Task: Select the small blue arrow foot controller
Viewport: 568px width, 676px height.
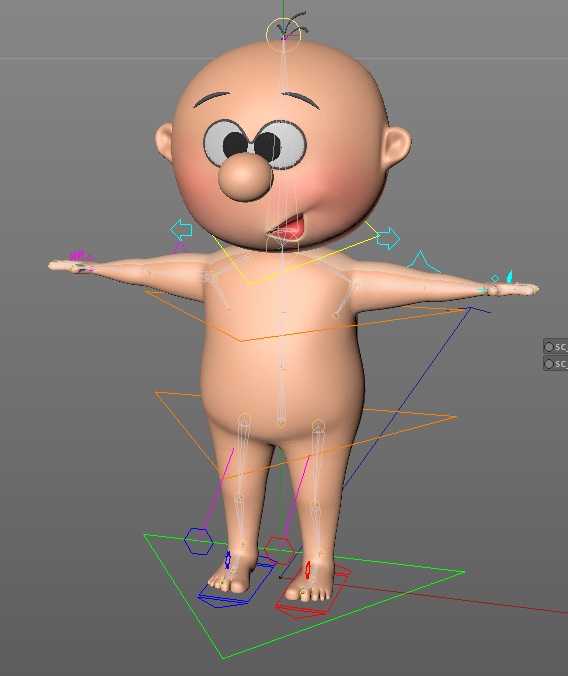Action: pyautogui.click(x=228, y=560)
